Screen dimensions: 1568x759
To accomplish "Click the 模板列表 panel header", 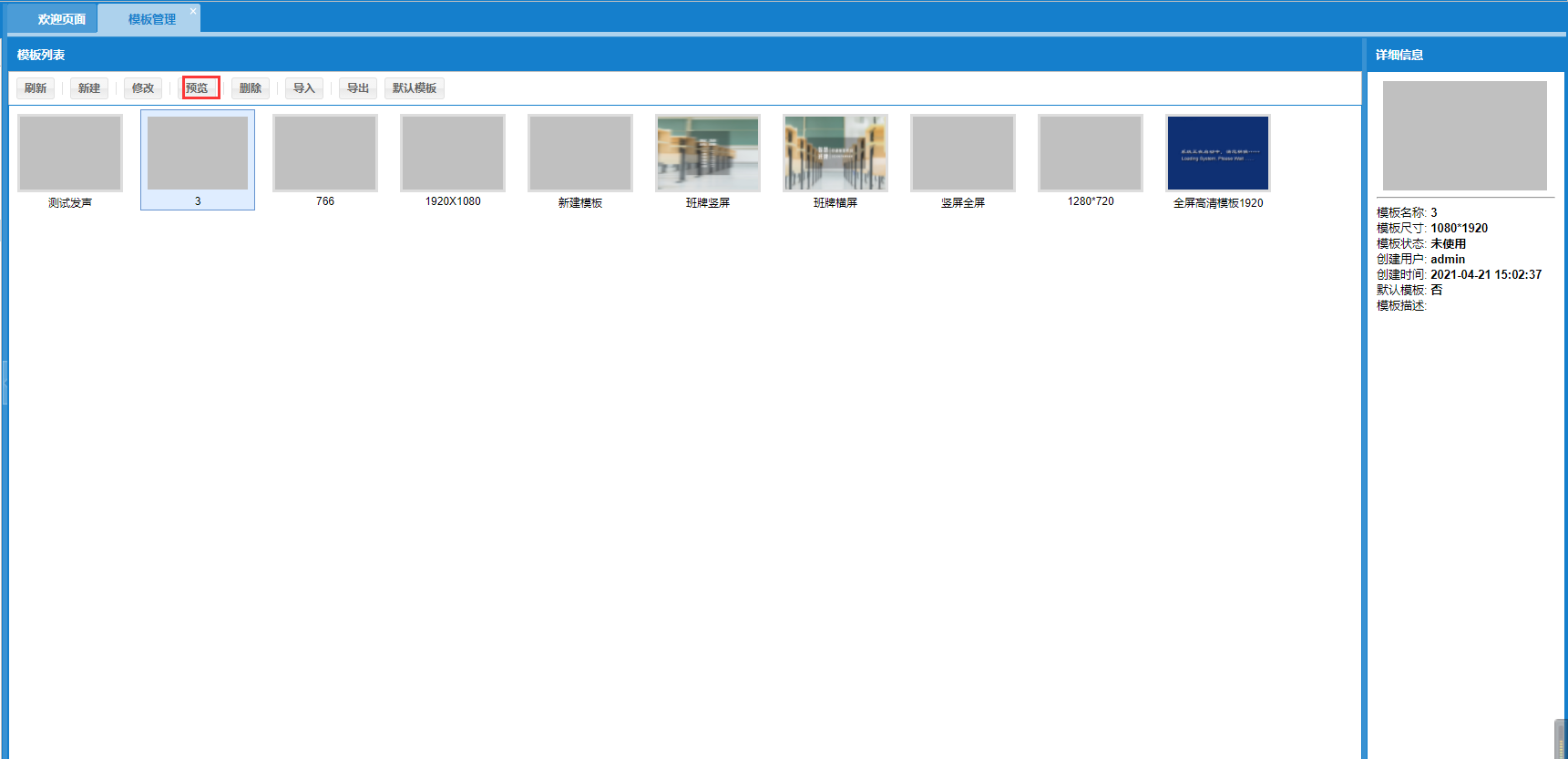I will pos(684,55).
